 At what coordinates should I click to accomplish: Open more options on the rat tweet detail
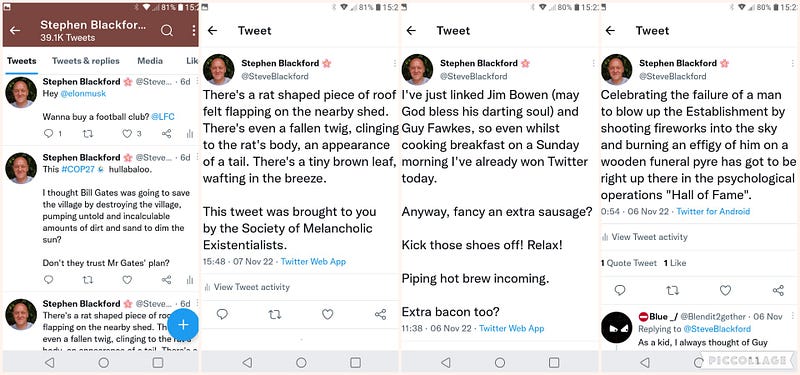point(394,63)
